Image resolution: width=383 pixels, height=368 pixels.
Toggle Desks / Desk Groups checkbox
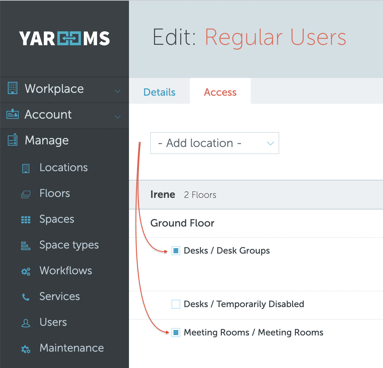(x=176, y=251)
